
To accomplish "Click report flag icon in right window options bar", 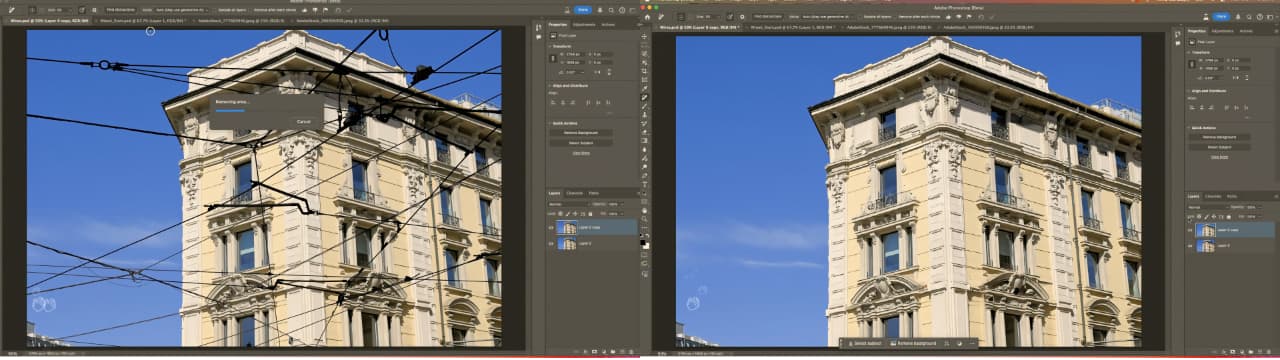I will click(x=968, y=17).
